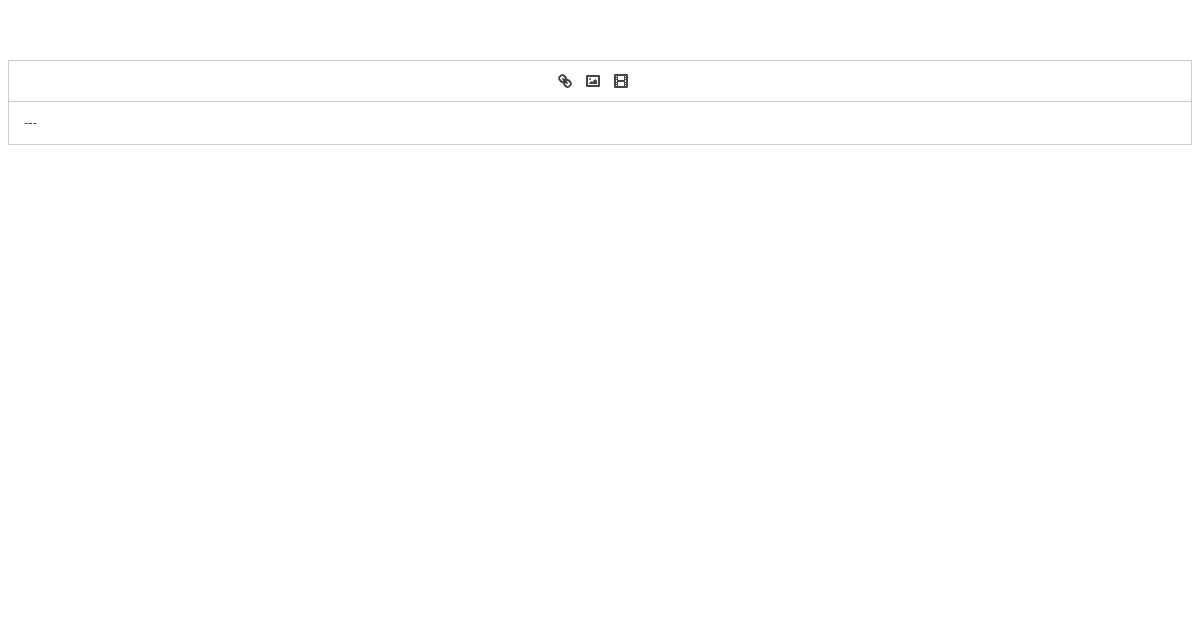Choose the movie reel toolbar icon
Viewport: 1200px width, 630px height.
621,81
